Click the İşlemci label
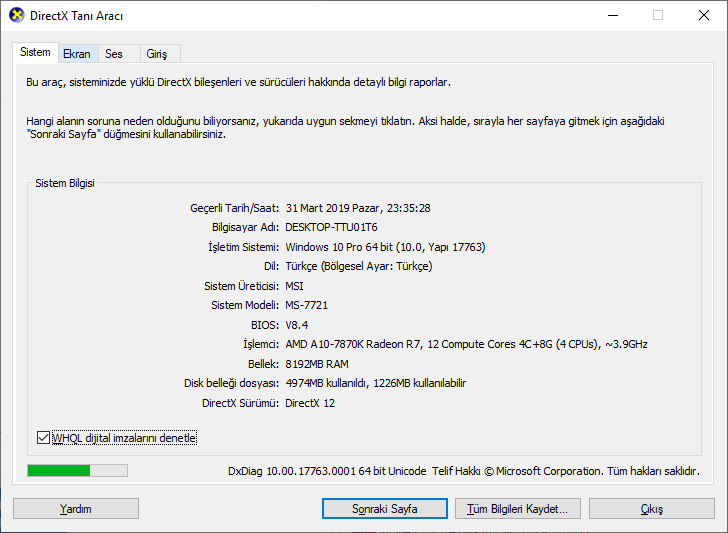728x533 pixels. coord(261,344)
